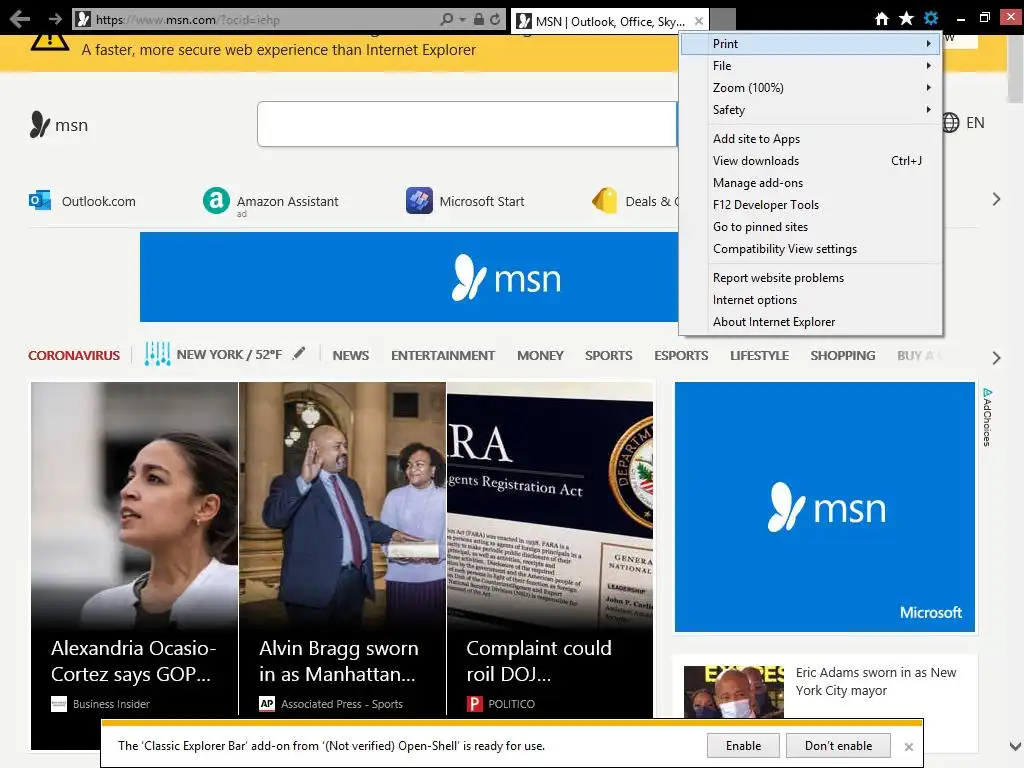Click the msn butterfly logo
The image size is (1024, 768).
[x=40, y=124]
